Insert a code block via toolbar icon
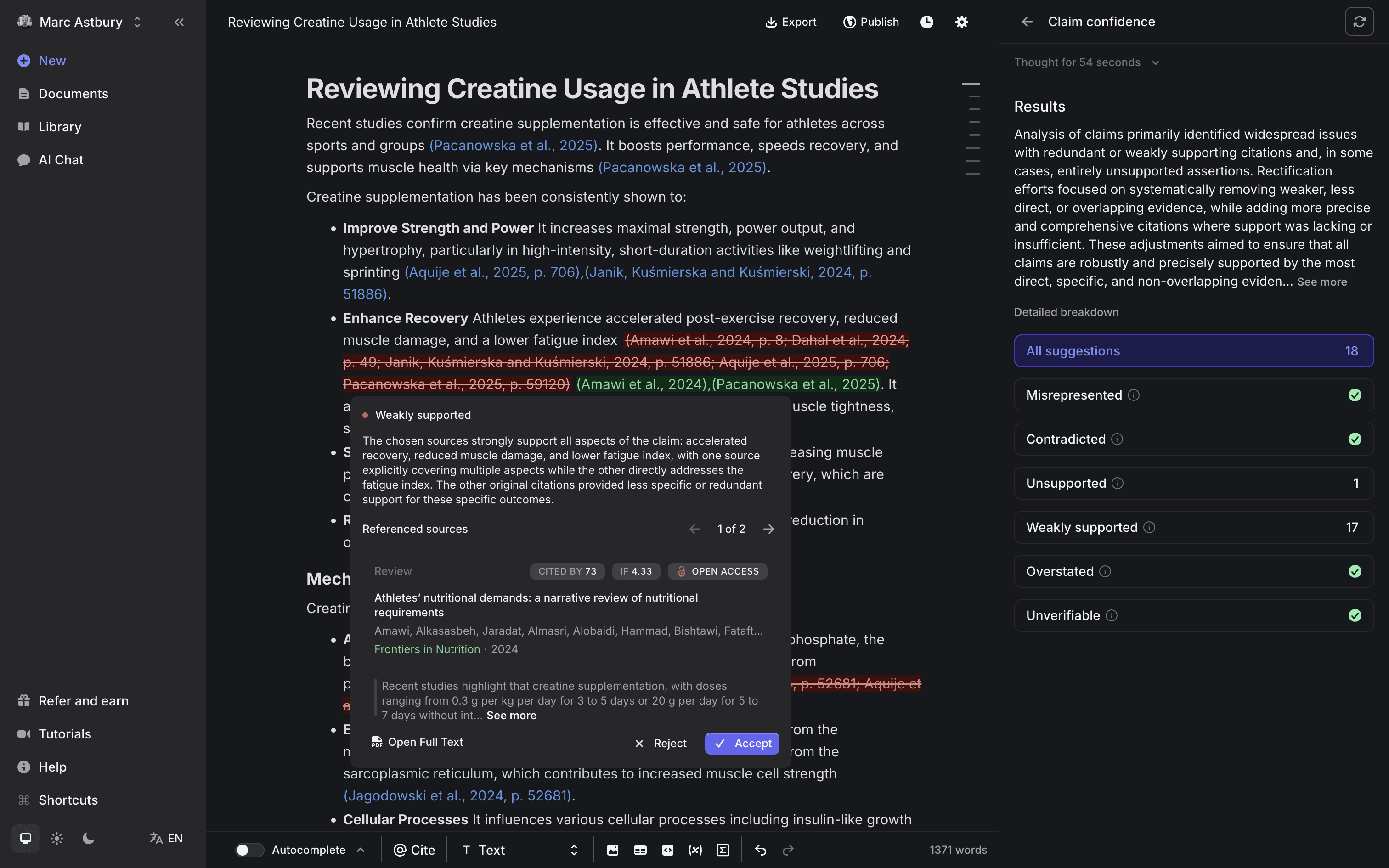The height and width of the screenshot is (868, 1389). point(667,850)
